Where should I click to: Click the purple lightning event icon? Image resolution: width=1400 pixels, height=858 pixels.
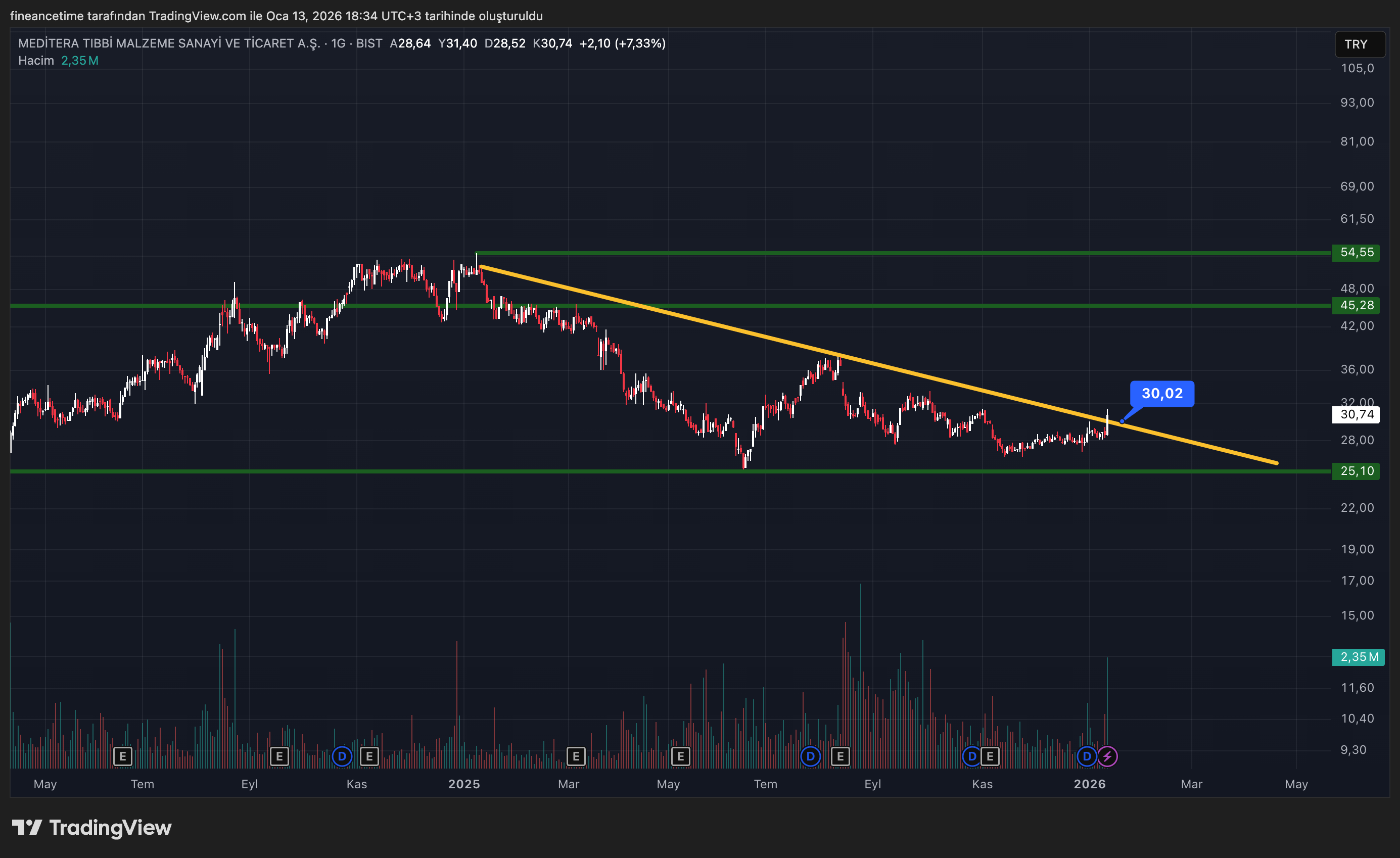[x=1107, y=756]
